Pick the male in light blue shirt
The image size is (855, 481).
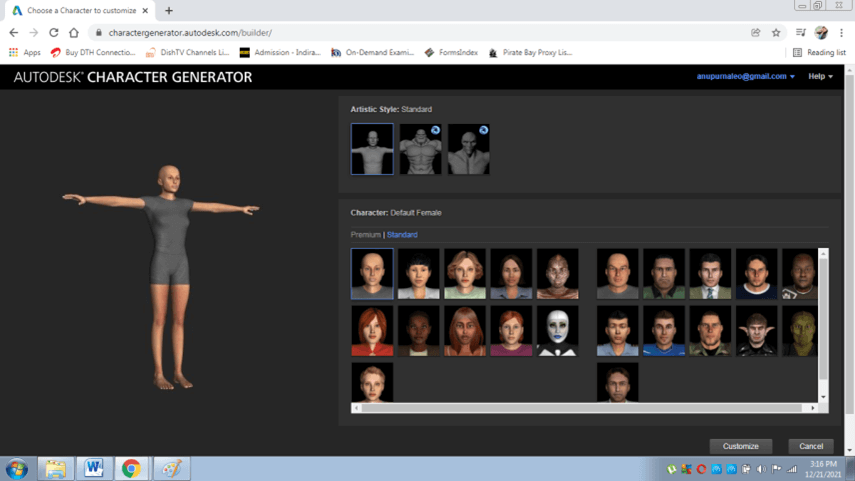[617, 331]
